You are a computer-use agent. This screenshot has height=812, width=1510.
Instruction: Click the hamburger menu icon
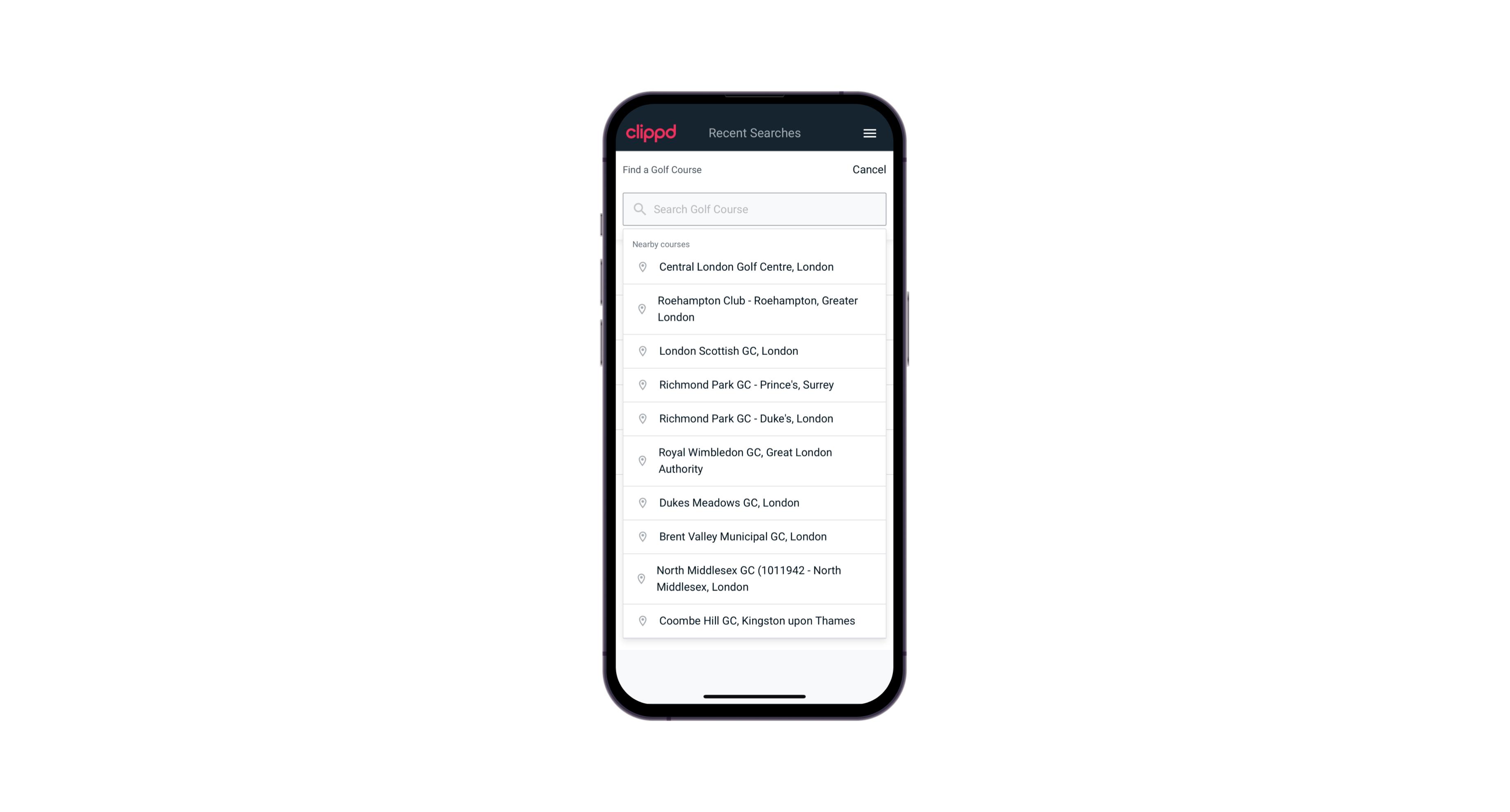tap(867, 133)
